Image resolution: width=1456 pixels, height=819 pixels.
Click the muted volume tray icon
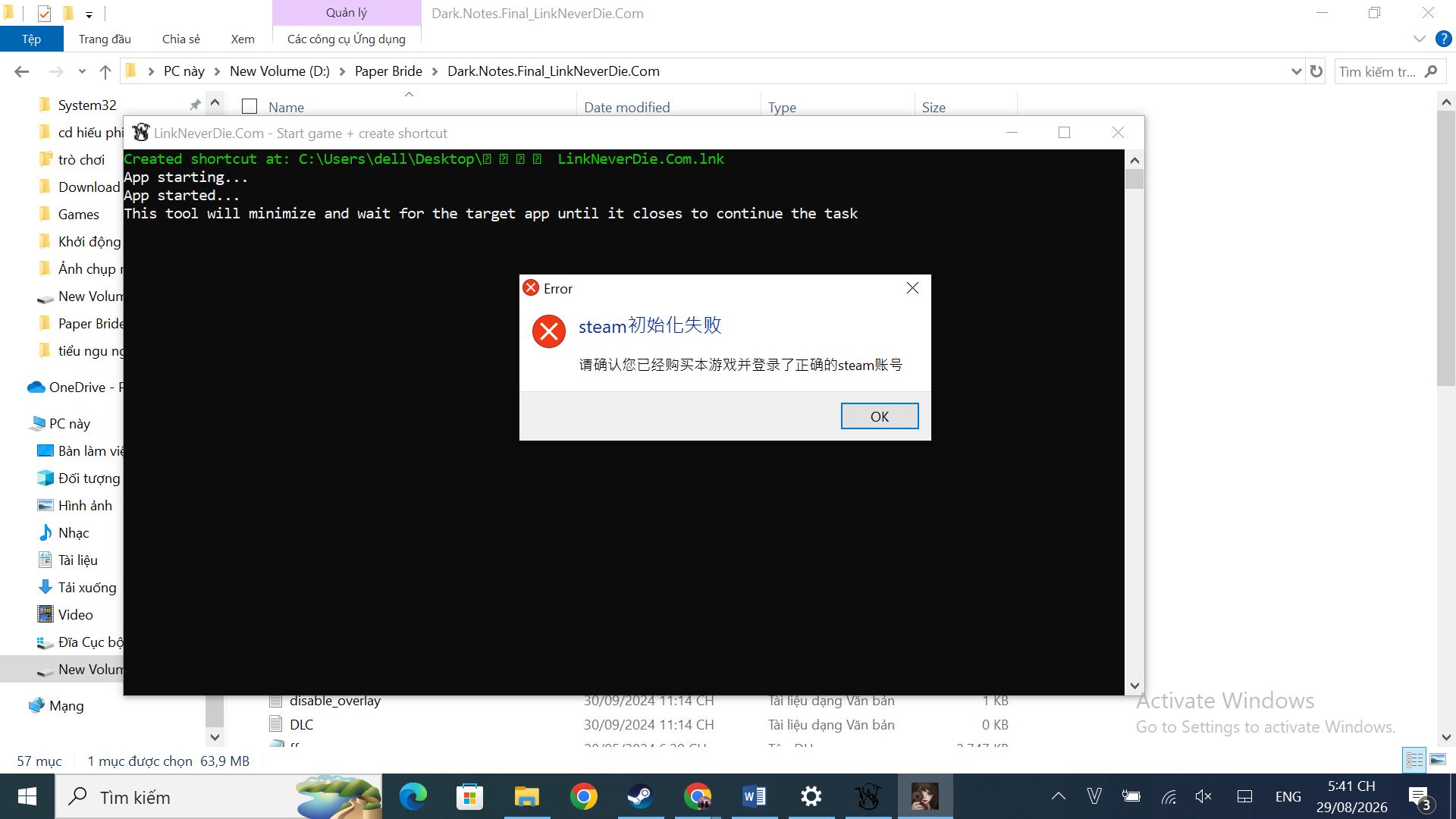point(1203,796)
